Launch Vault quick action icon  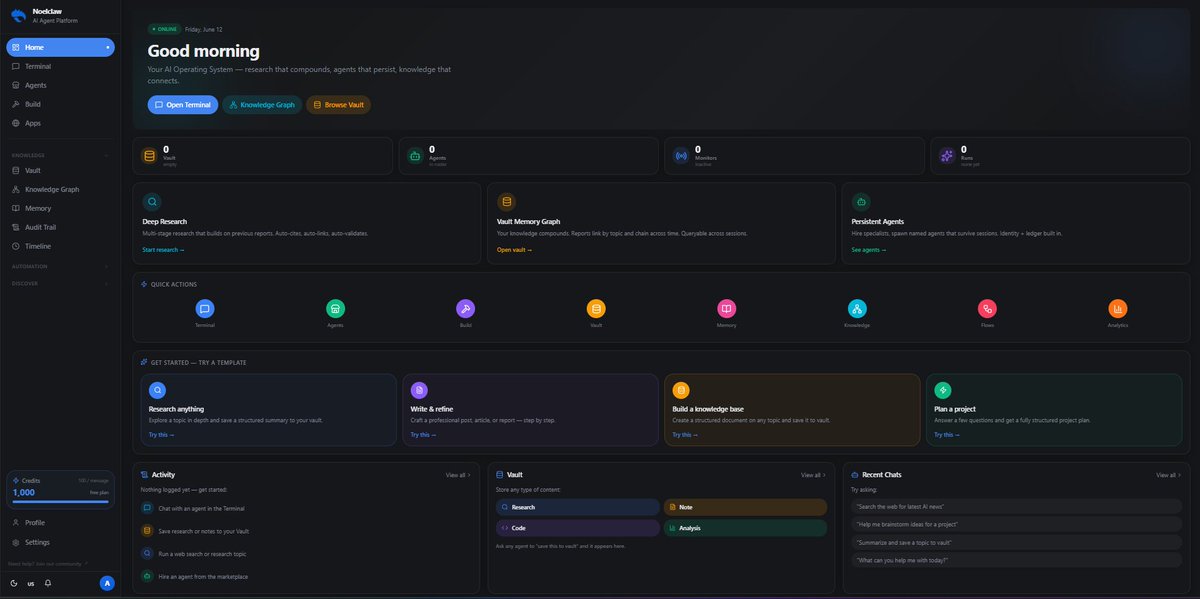pyautogui.click(x=596, y=309)
